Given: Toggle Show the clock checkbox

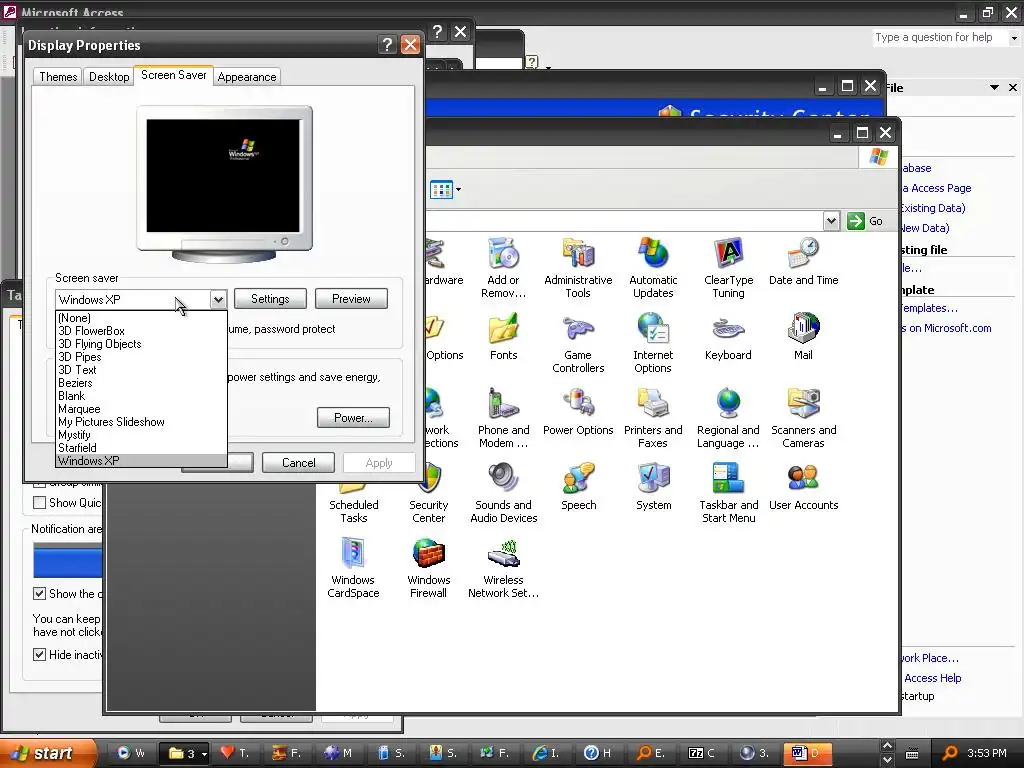Looking at the screenshot, I should pyautogui.click(x=39, y=594).
